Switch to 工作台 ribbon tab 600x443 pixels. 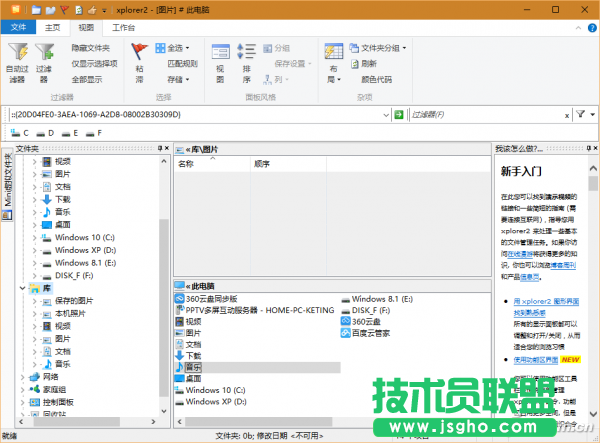tap(124, 27)
